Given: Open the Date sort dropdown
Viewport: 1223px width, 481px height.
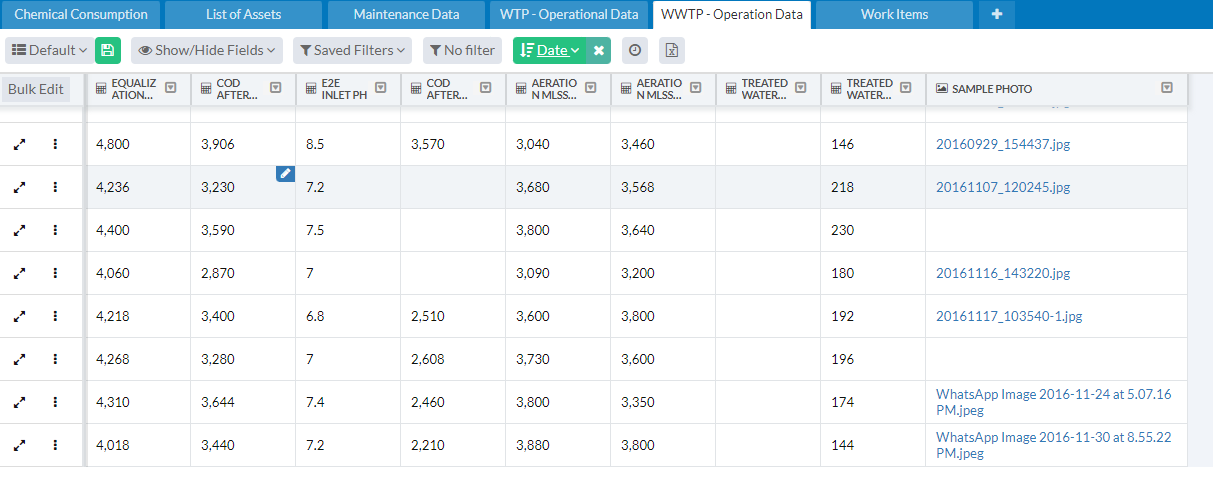Looking at the screenshot, I should tap(550, 50).
